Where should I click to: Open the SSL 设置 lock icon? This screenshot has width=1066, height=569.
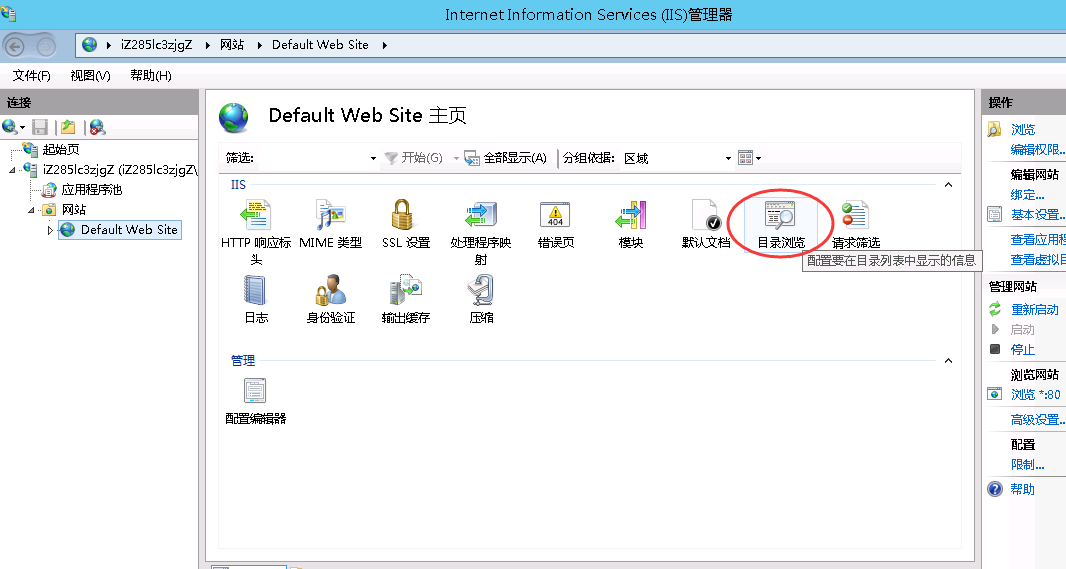(405, 216)
